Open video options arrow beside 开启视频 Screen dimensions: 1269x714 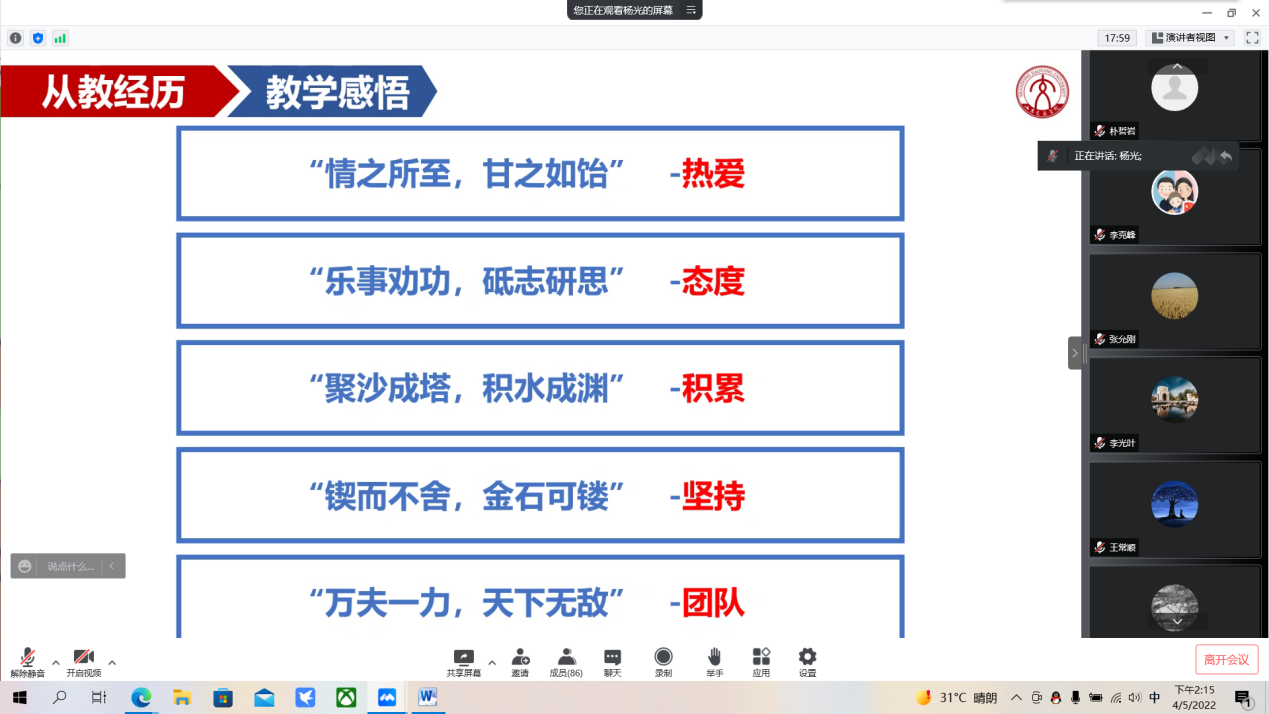pyautogui.click(x=112, y=662)
